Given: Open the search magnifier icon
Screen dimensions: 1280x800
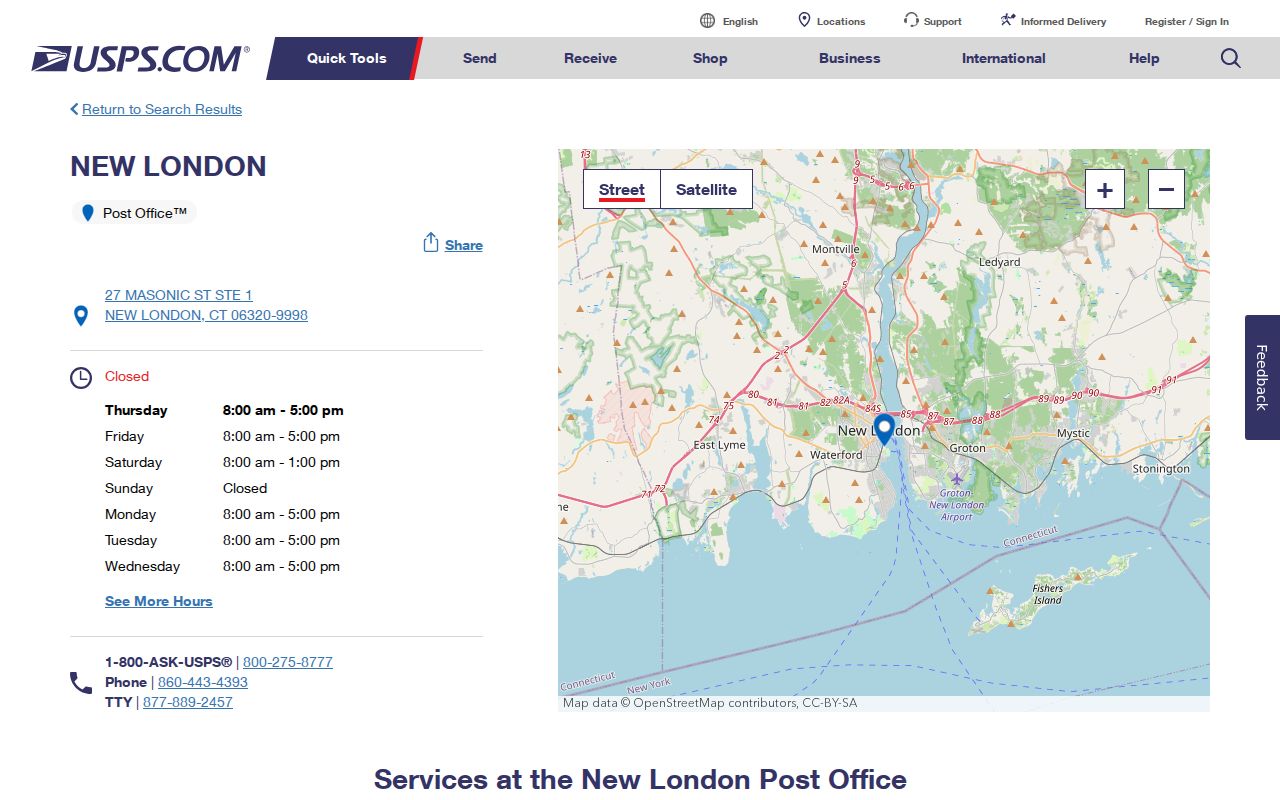Looking at the screenshot, I should point(1231,58).
